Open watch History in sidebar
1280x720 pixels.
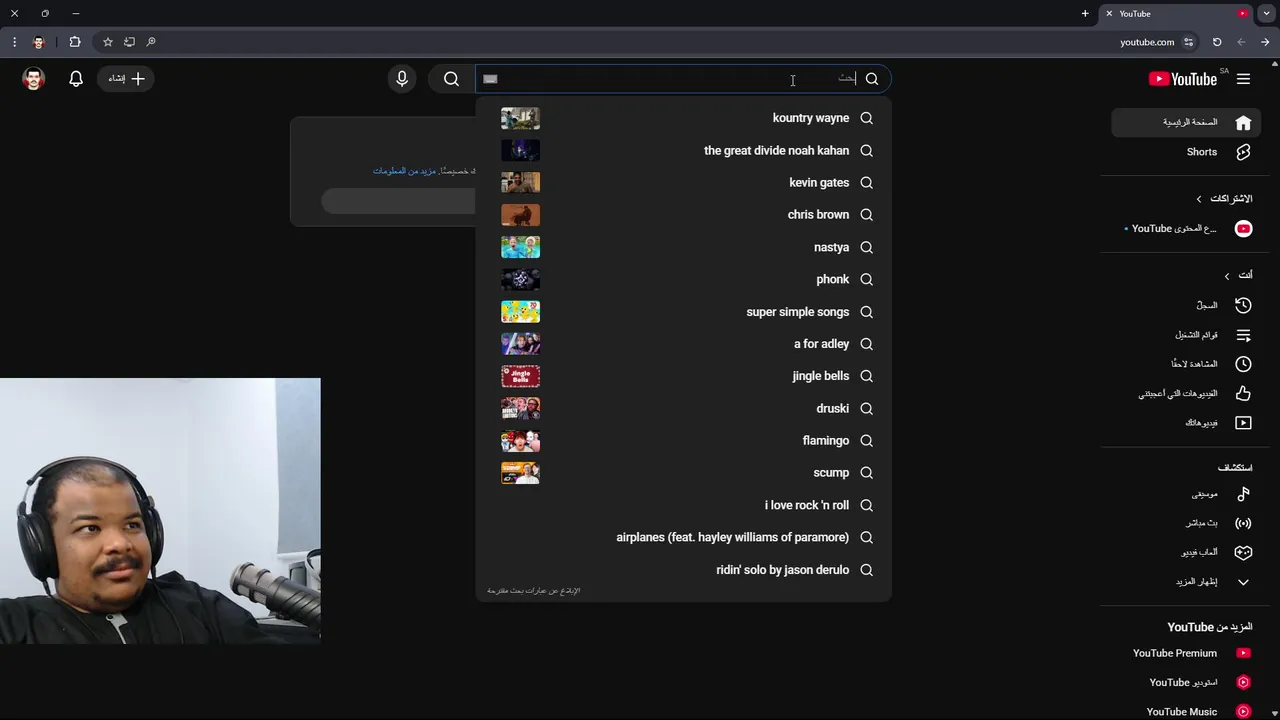pyautogui.click(x=1186, y=305)
